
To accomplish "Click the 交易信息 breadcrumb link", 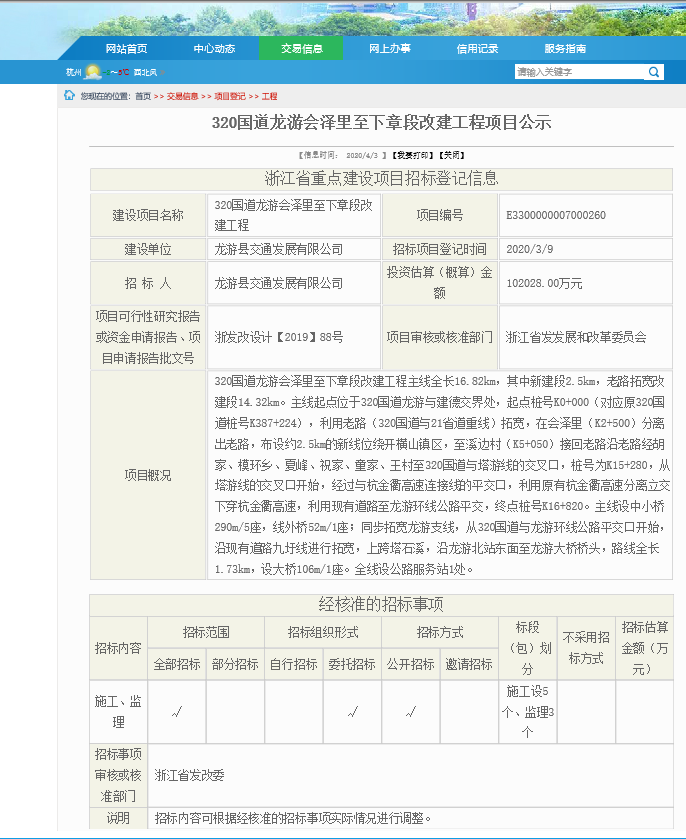I will 182,97.
